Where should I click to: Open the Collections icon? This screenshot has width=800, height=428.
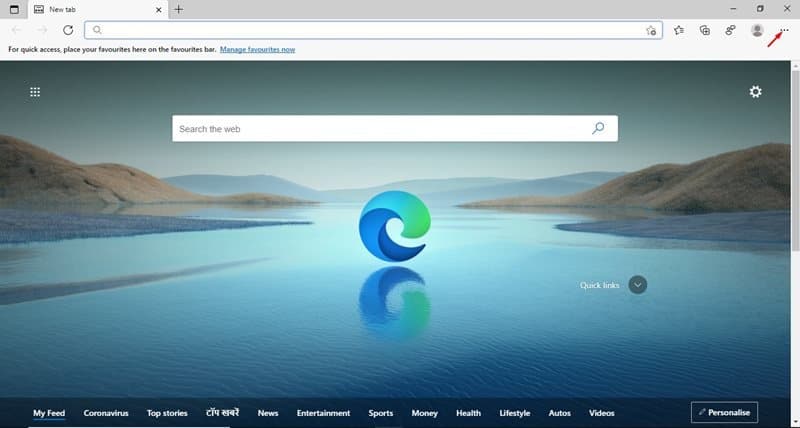click(705, 30)
